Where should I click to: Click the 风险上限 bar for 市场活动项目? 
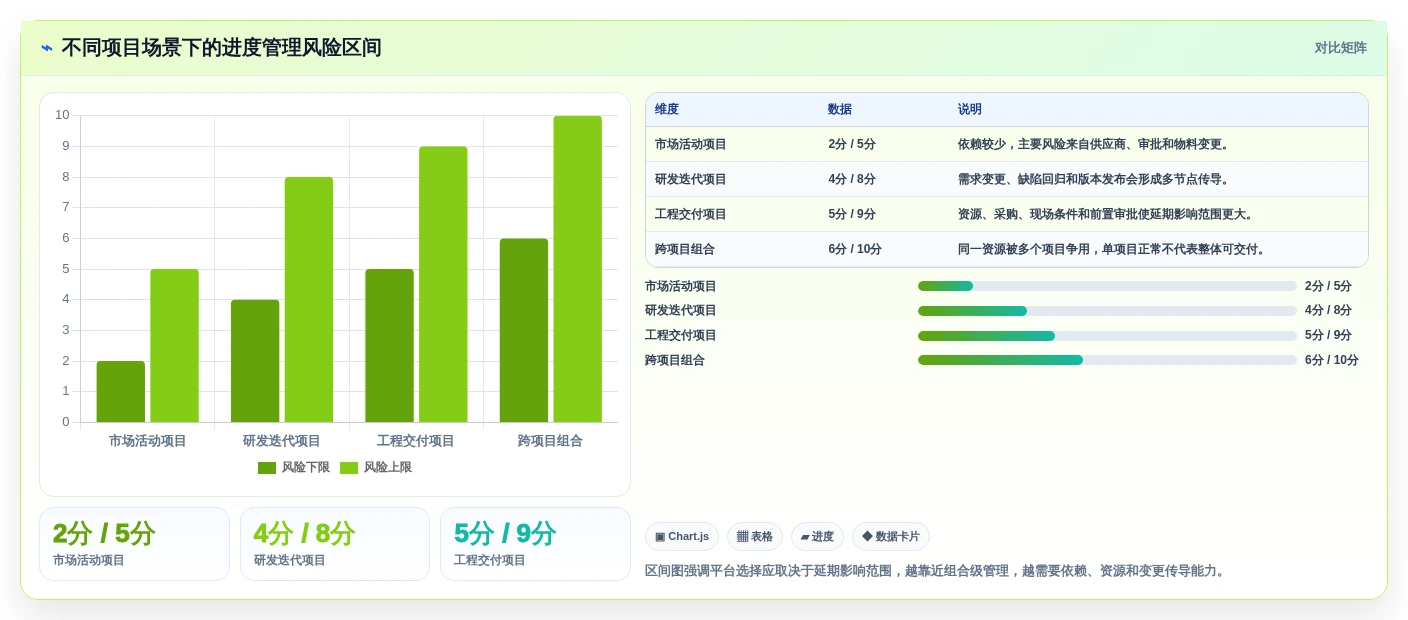(x=174, y=345)
